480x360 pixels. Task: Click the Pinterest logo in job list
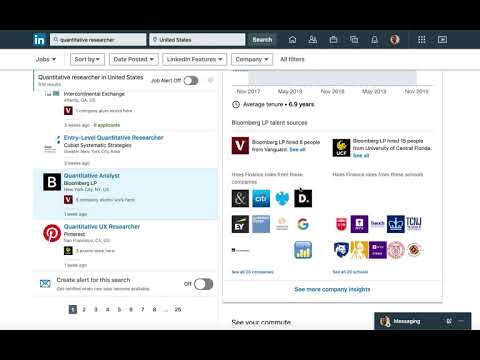52,233
